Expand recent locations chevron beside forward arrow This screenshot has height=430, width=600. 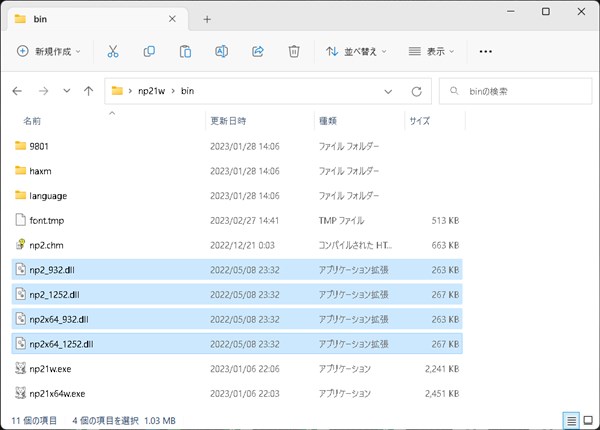click(66, 91)
